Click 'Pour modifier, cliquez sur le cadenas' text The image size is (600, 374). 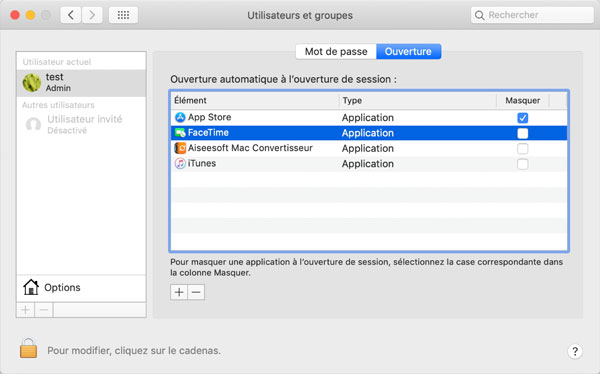pos(134,351)
